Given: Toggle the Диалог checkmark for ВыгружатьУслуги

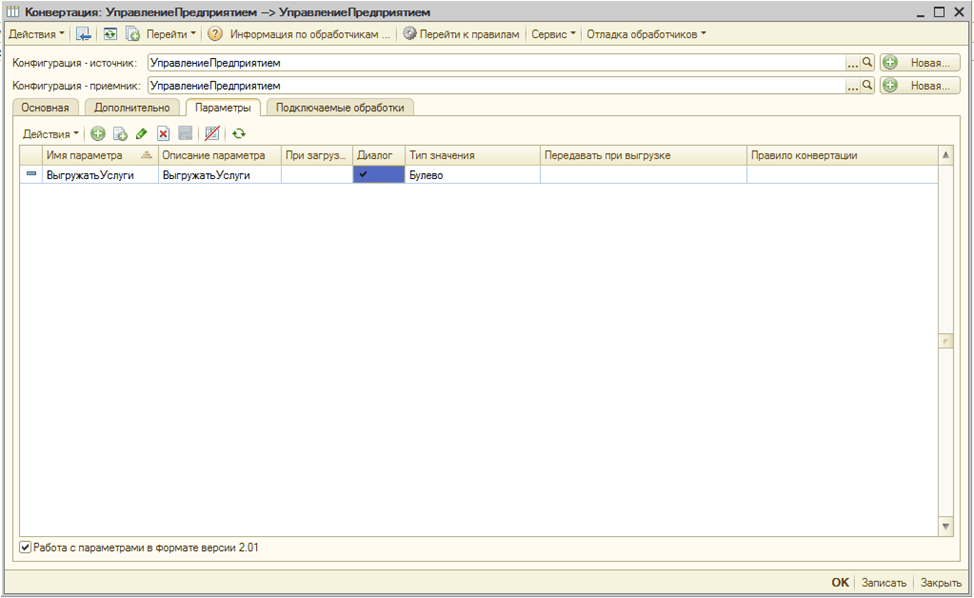Looking at the screenshot, I should [378, 174].
